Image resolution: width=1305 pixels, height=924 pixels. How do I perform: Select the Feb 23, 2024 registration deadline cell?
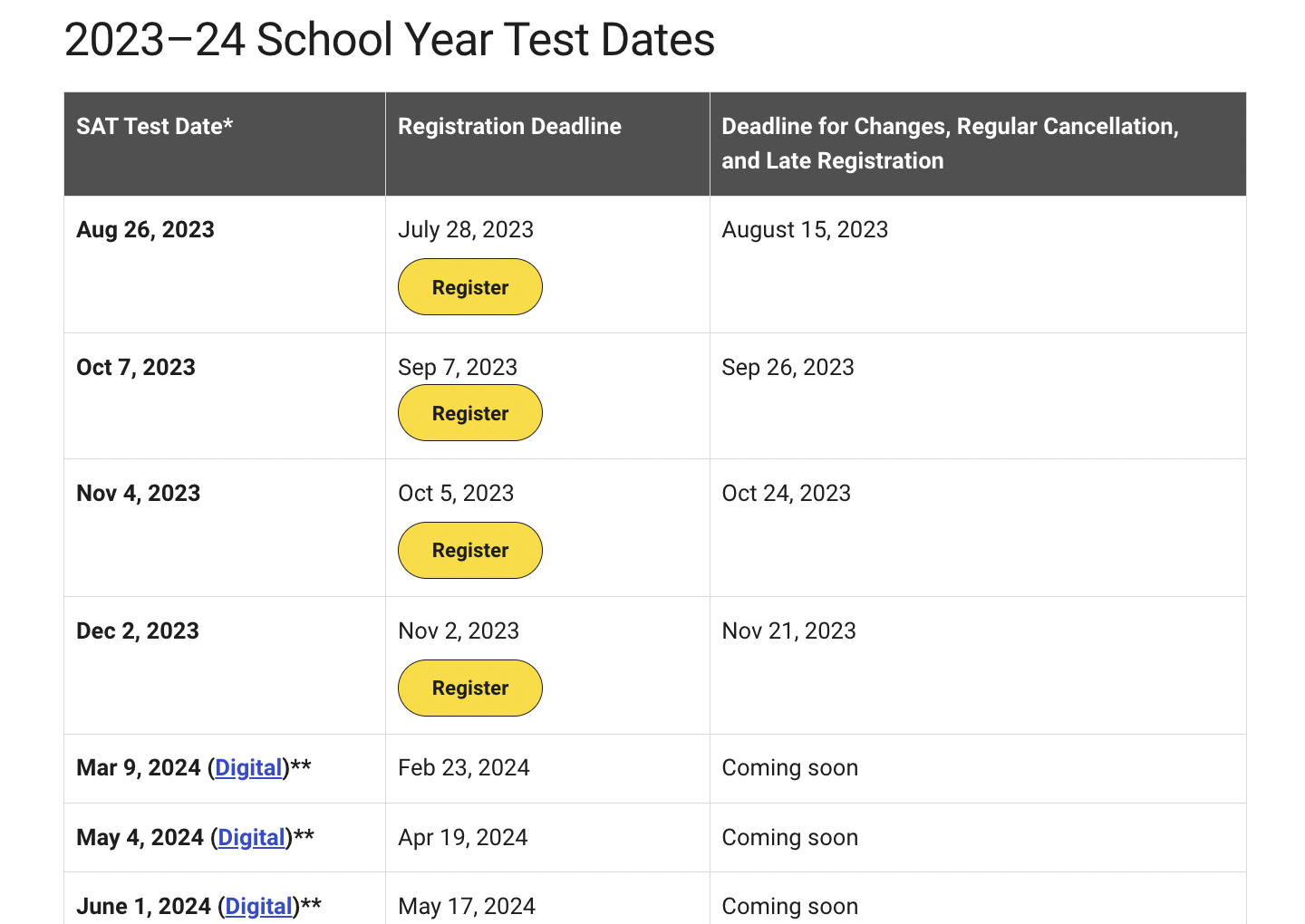point(463,767)
